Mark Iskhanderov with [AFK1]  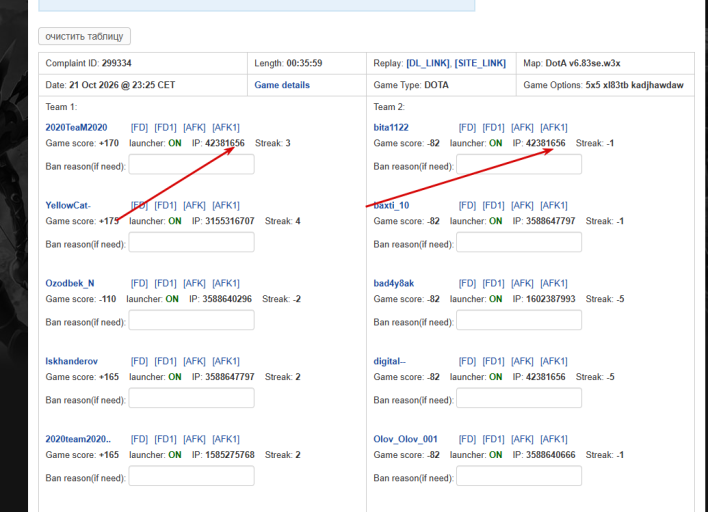click(x=226, y=361)
